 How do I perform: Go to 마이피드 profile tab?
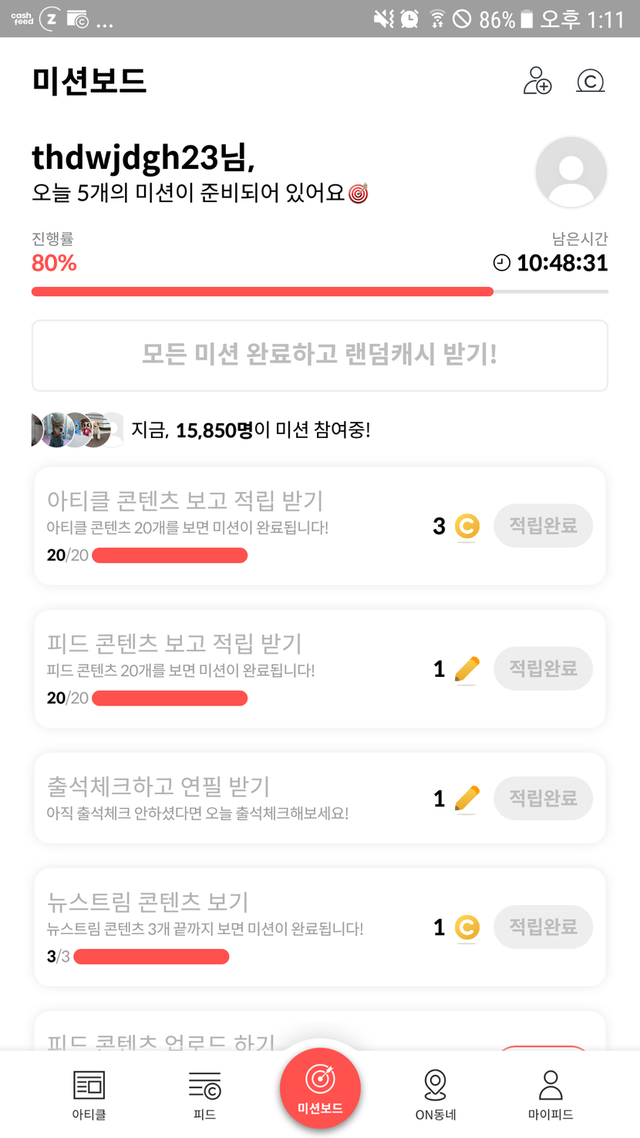point(550,1093)
